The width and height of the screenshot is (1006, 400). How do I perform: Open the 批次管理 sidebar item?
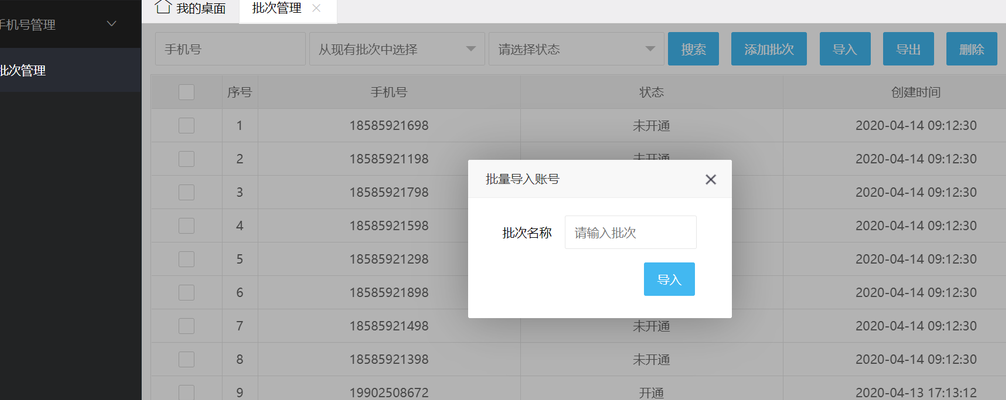pos(71,71)
